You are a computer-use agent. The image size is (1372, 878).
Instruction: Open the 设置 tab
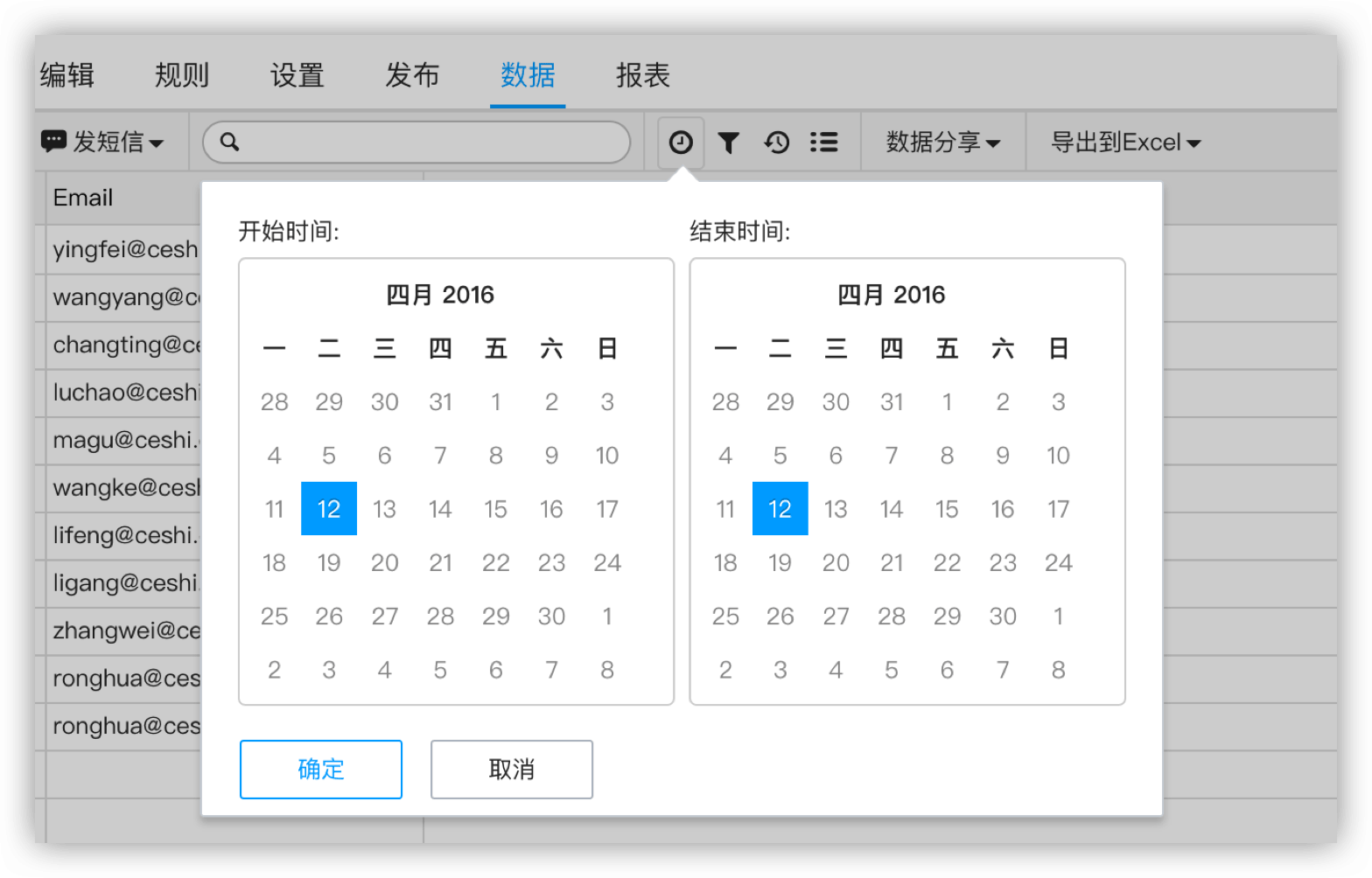[297, 75]
